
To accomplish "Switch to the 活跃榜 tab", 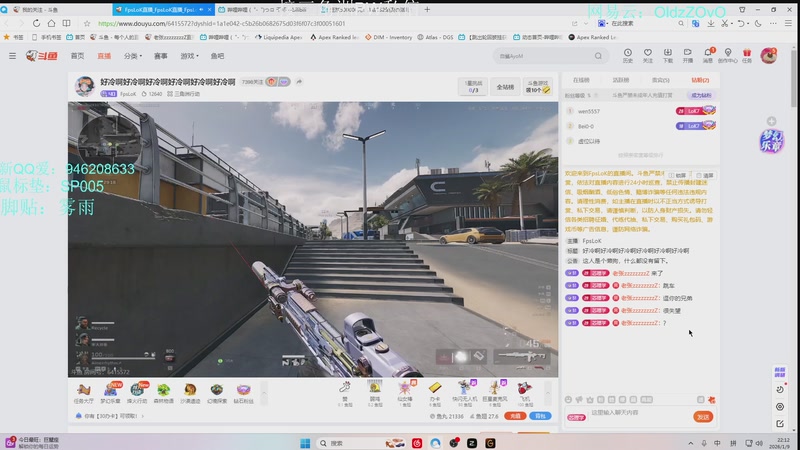I will tap(620, 80).
